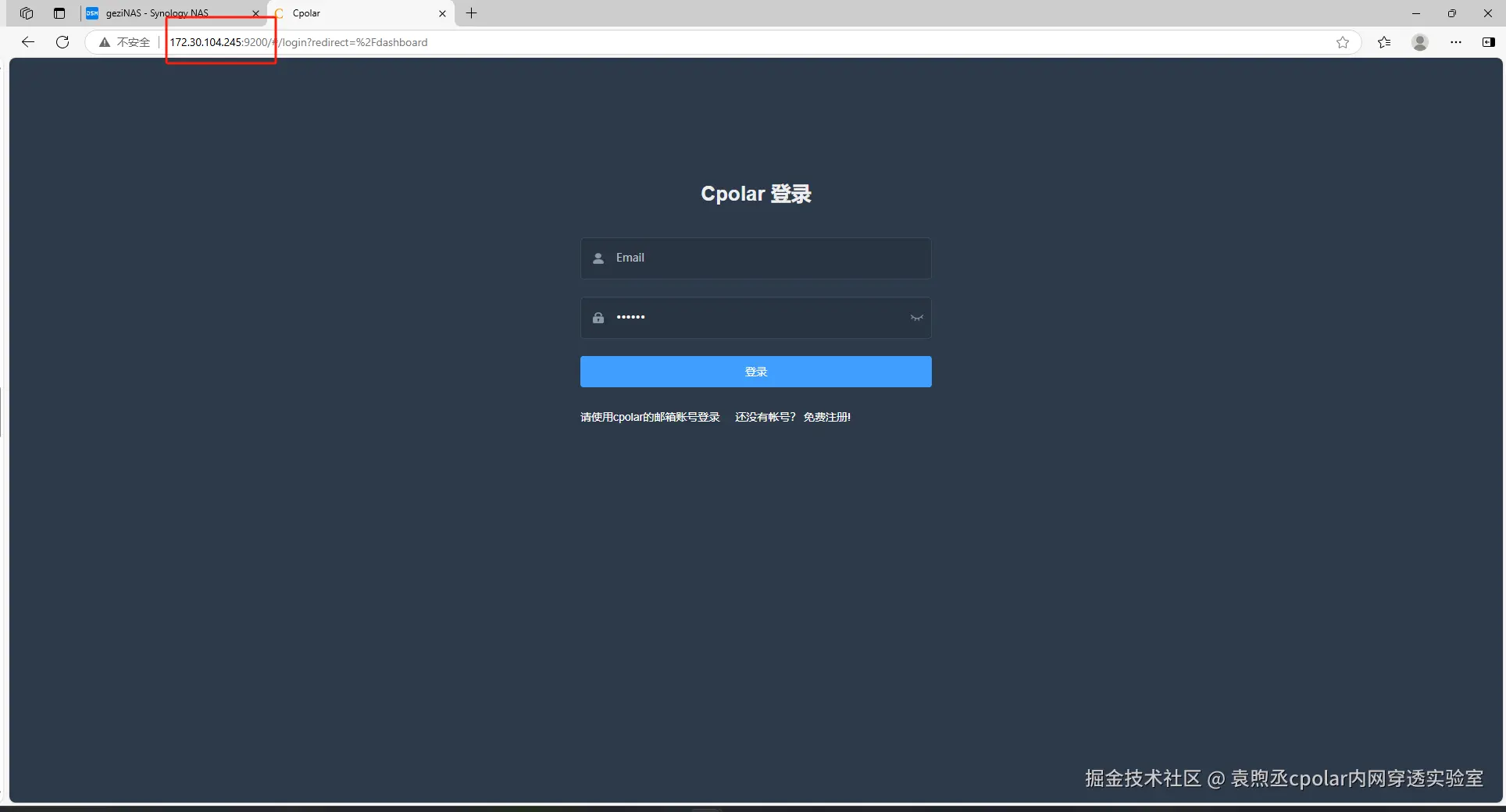
Task: Minimize the browser window
Action: tap(1416, 13)
